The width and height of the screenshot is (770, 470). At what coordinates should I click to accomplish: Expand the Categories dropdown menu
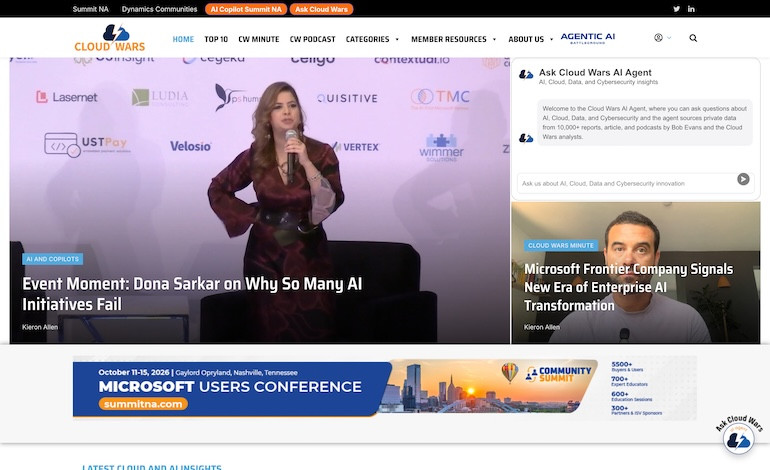pos(372,39)
